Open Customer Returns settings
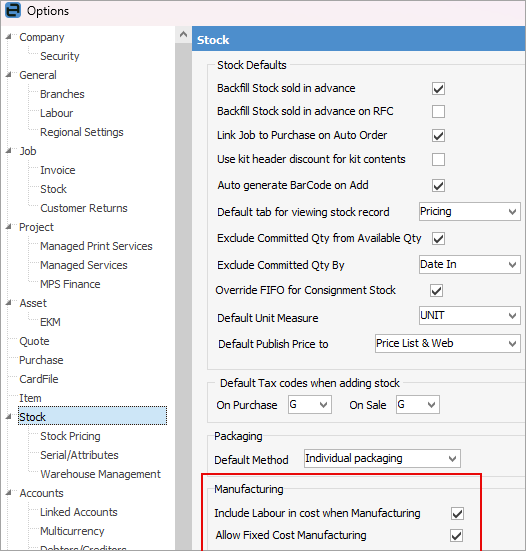This screenshot has width=526, height=551. point(84,208)
